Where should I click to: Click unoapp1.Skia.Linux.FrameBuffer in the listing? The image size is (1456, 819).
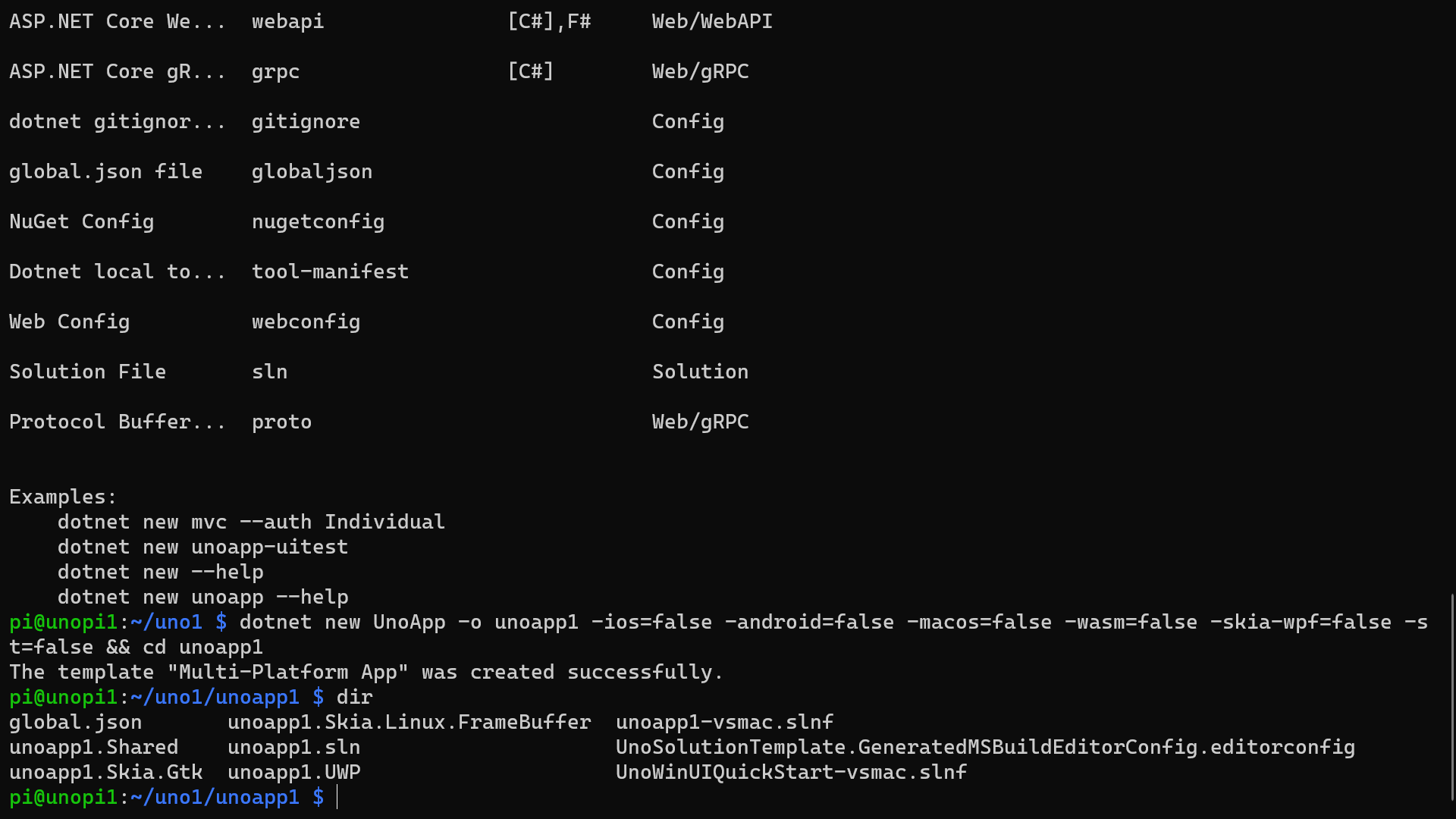click(409, 722)
